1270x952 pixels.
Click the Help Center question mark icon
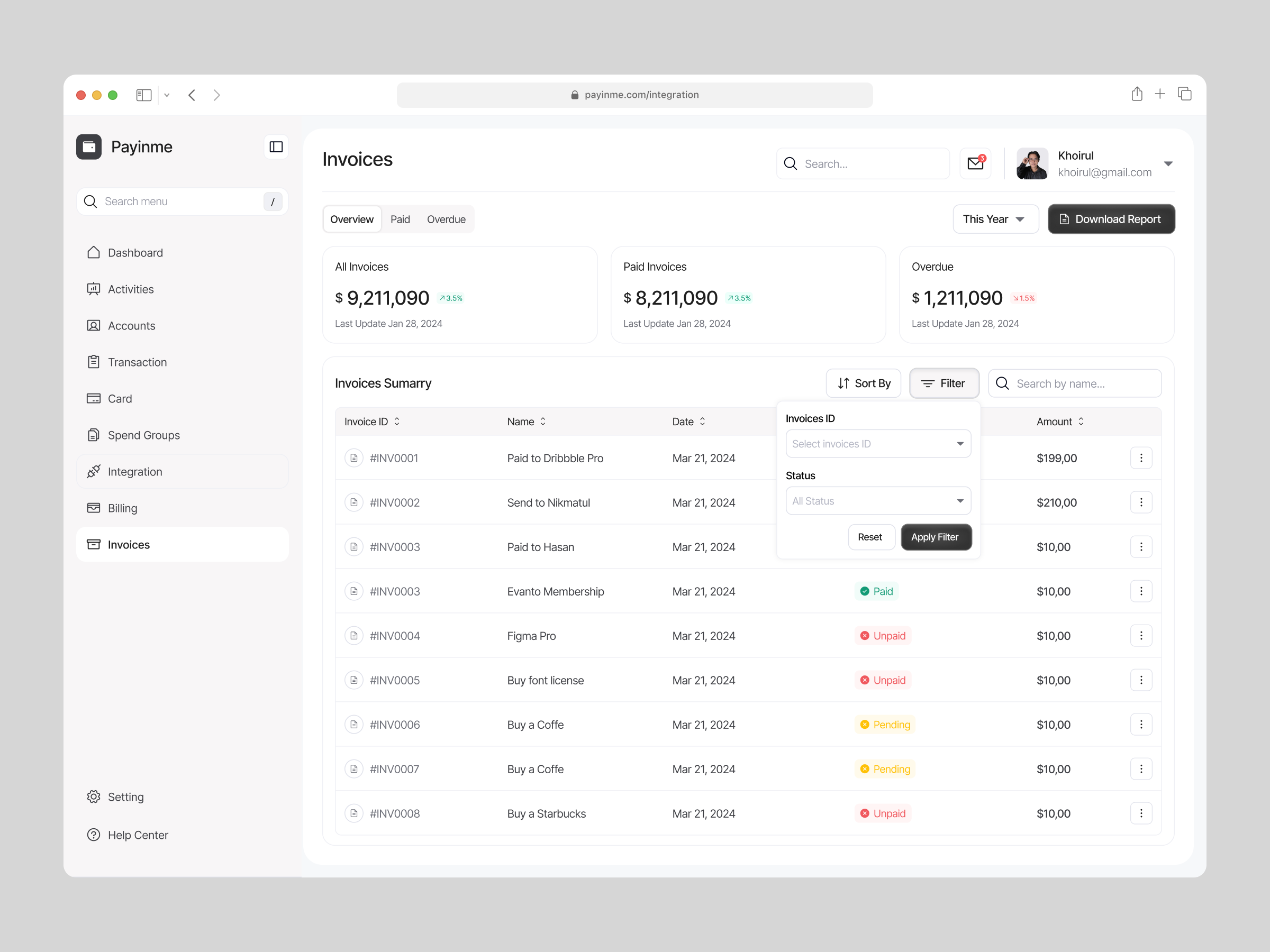coord(94,835)
